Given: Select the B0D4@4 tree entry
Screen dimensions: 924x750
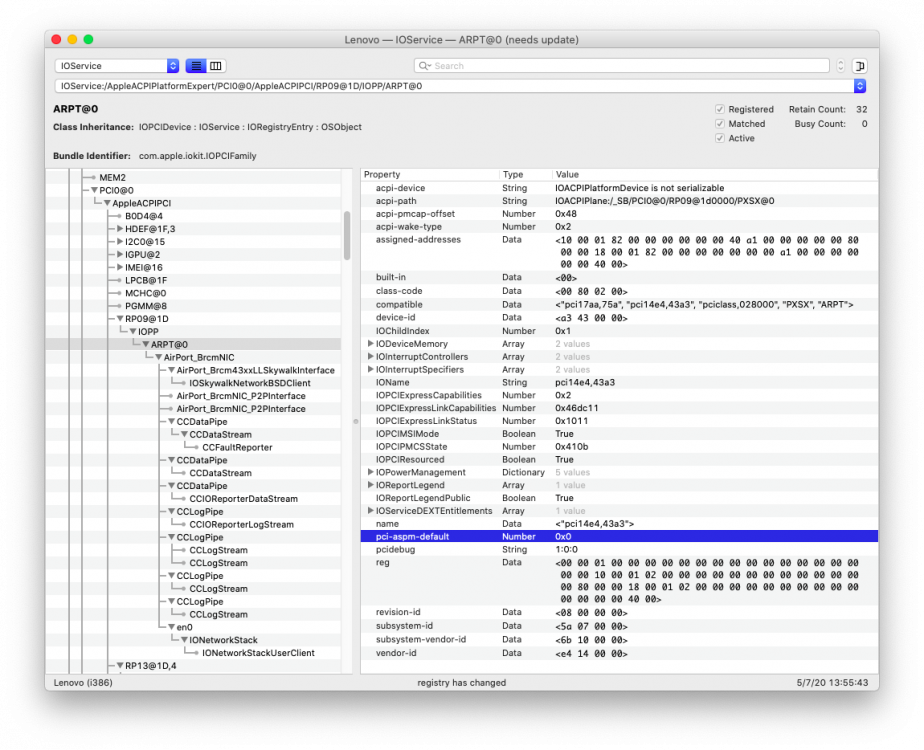Looking at the screenshot, I should (144, 216).
